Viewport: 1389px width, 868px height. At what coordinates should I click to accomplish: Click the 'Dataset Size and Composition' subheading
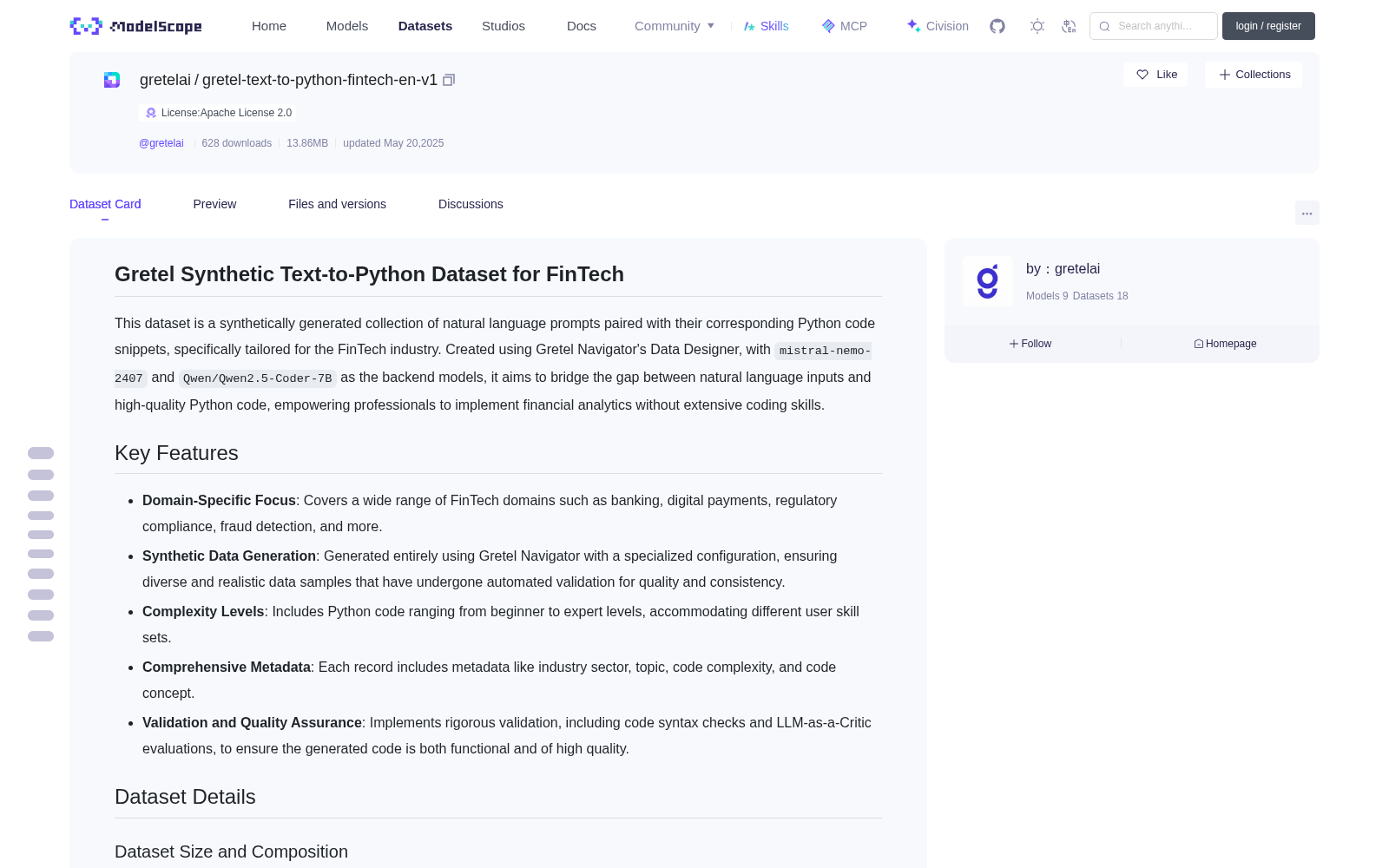(x=231, y=852)
